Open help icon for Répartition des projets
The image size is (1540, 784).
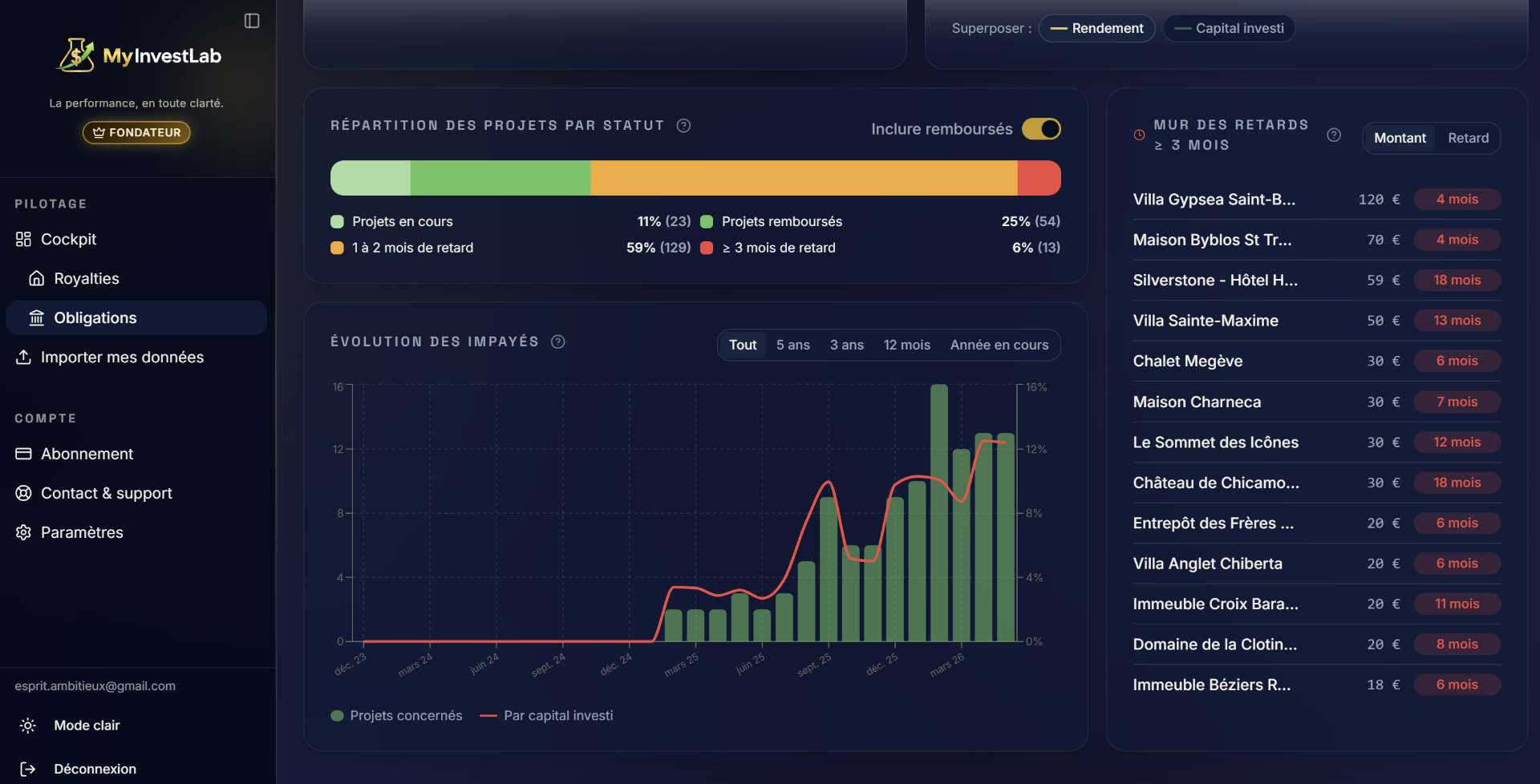683,126
